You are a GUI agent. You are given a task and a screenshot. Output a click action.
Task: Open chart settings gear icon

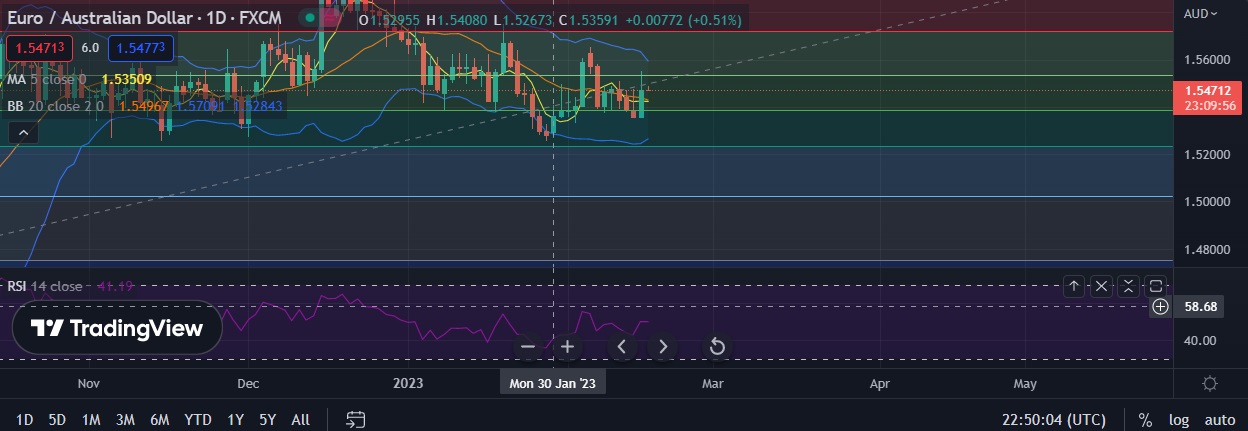click(1210, 384)
